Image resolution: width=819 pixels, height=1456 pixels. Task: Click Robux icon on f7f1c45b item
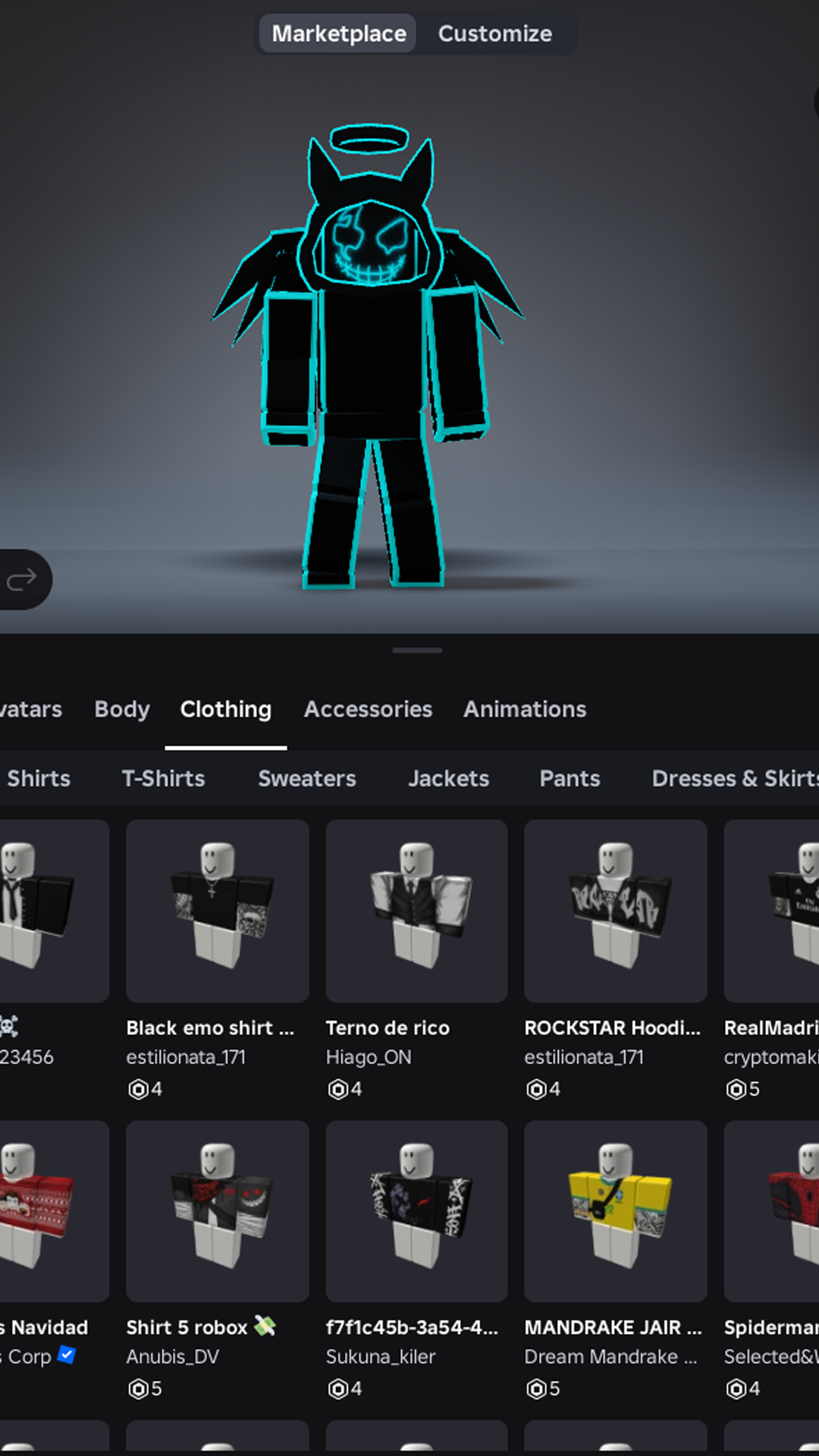coord(337,1389)
